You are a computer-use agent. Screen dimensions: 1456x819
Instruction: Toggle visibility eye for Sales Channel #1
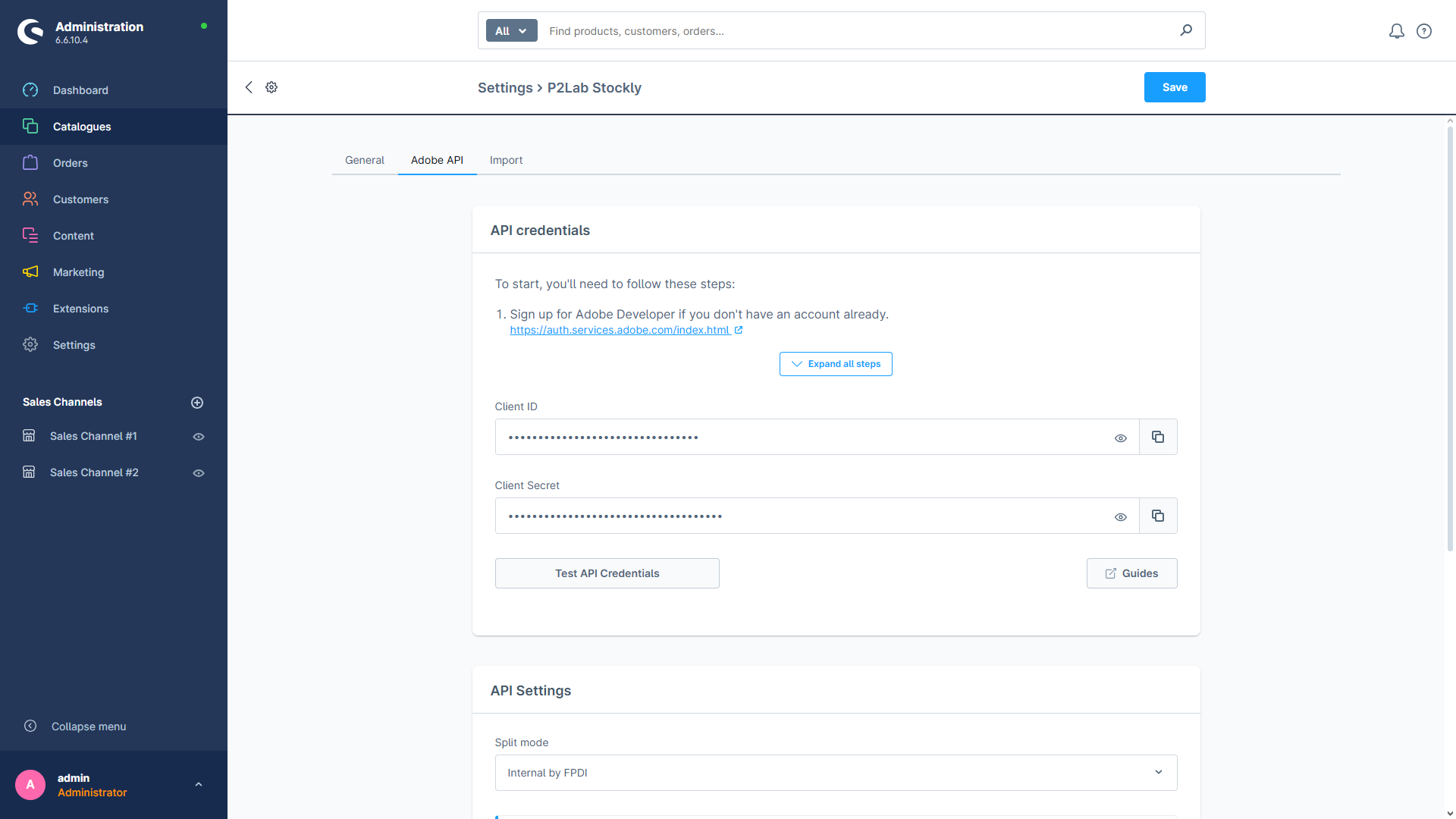(199, 437)
